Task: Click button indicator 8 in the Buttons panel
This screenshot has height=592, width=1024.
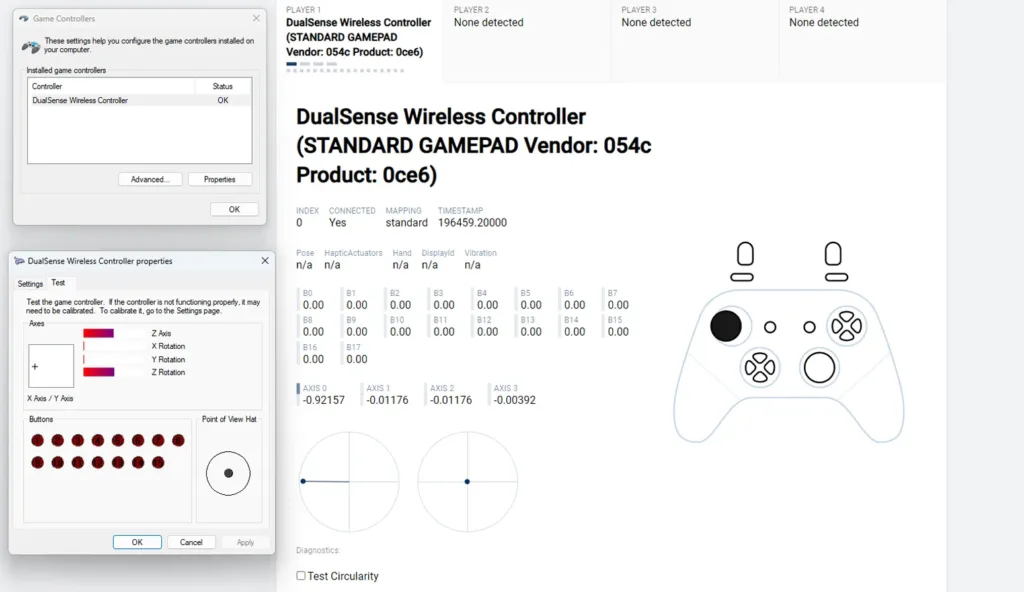Action: 178,440
